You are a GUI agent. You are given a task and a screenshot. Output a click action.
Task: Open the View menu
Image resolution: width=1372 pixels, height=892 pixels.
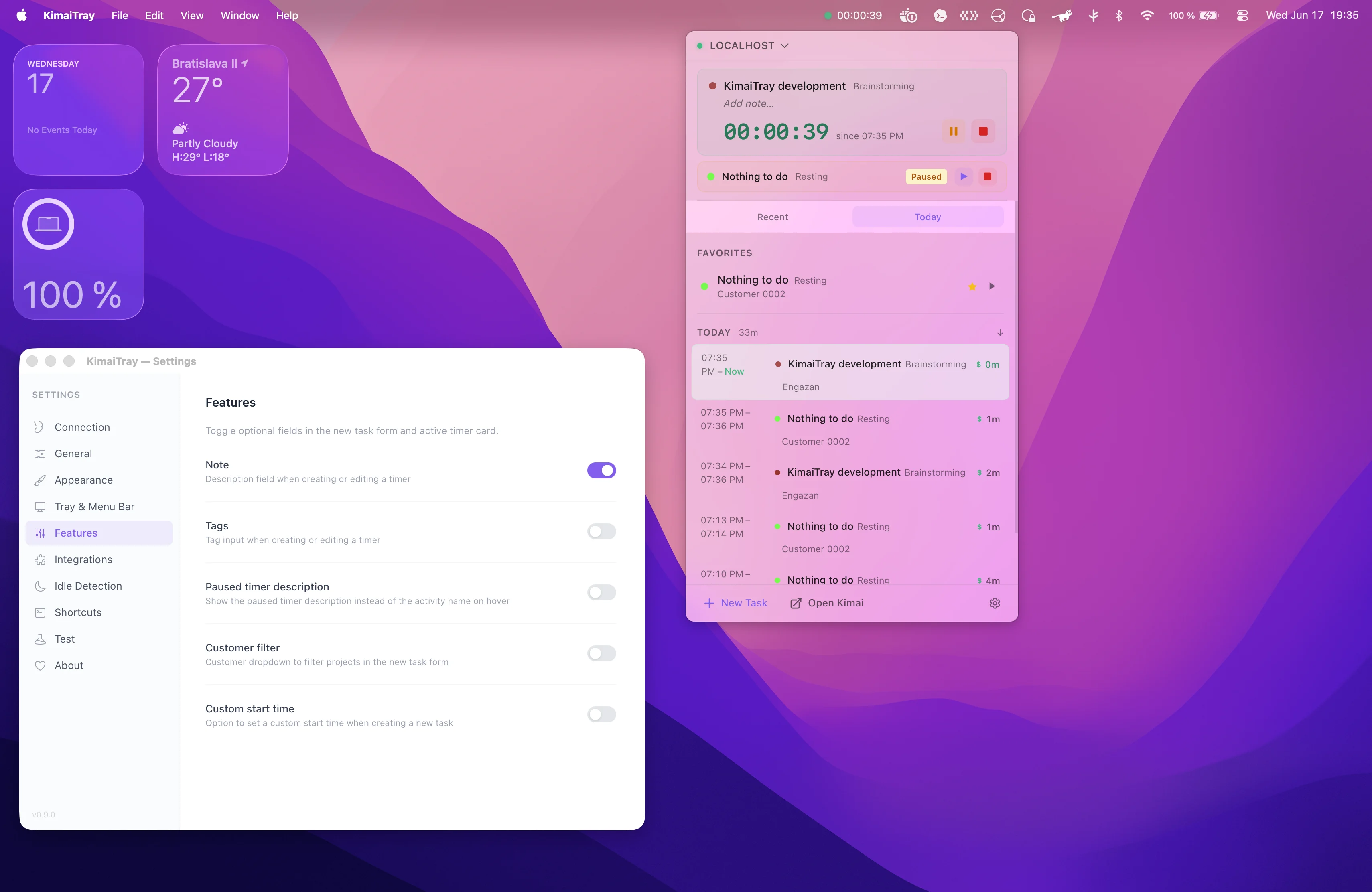click(191, 16)
